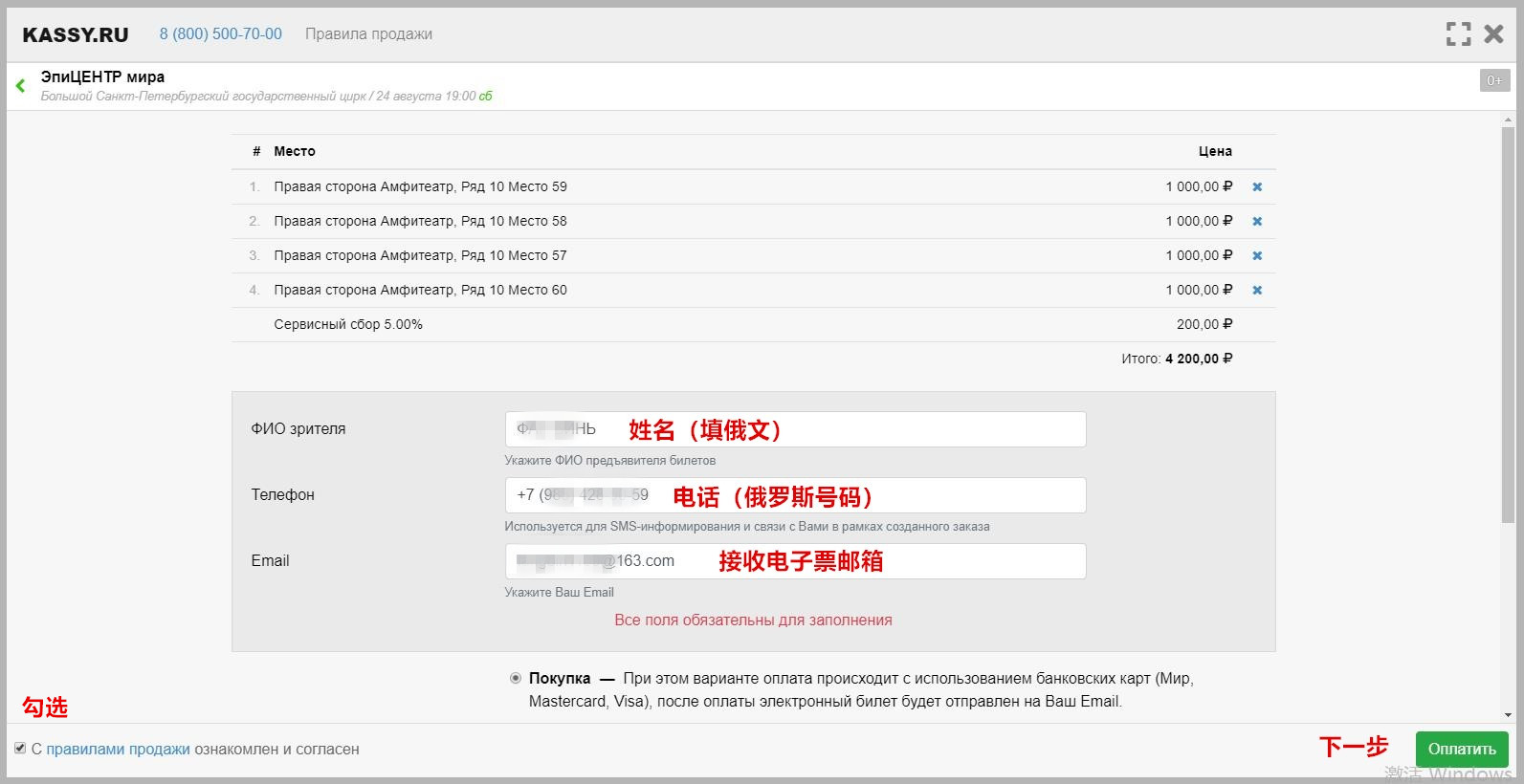The height and width of the screenshot is (784, 1524).
Task: Focus the Телефон input field
Action: (795, 495)
